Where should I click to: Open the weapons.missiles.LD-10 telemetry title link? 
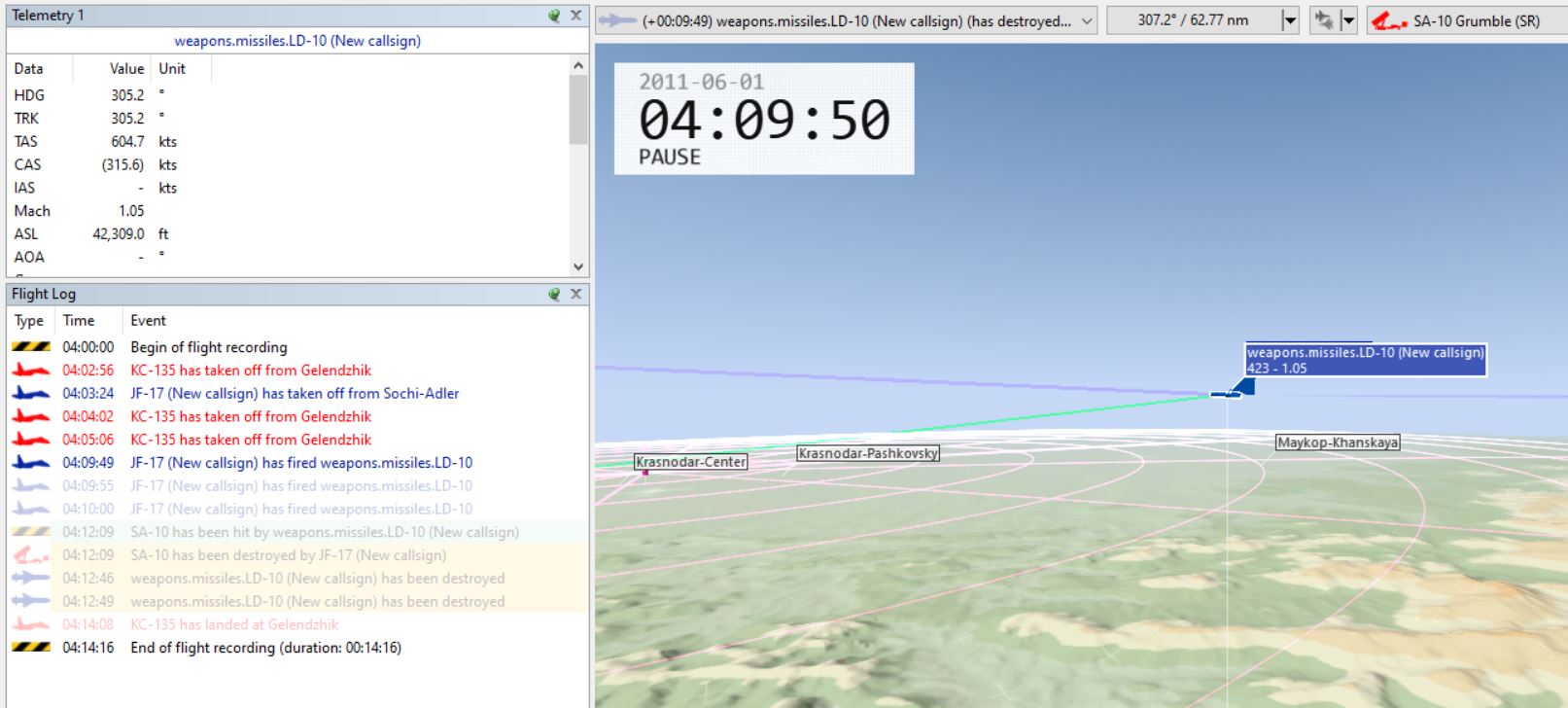297,41
